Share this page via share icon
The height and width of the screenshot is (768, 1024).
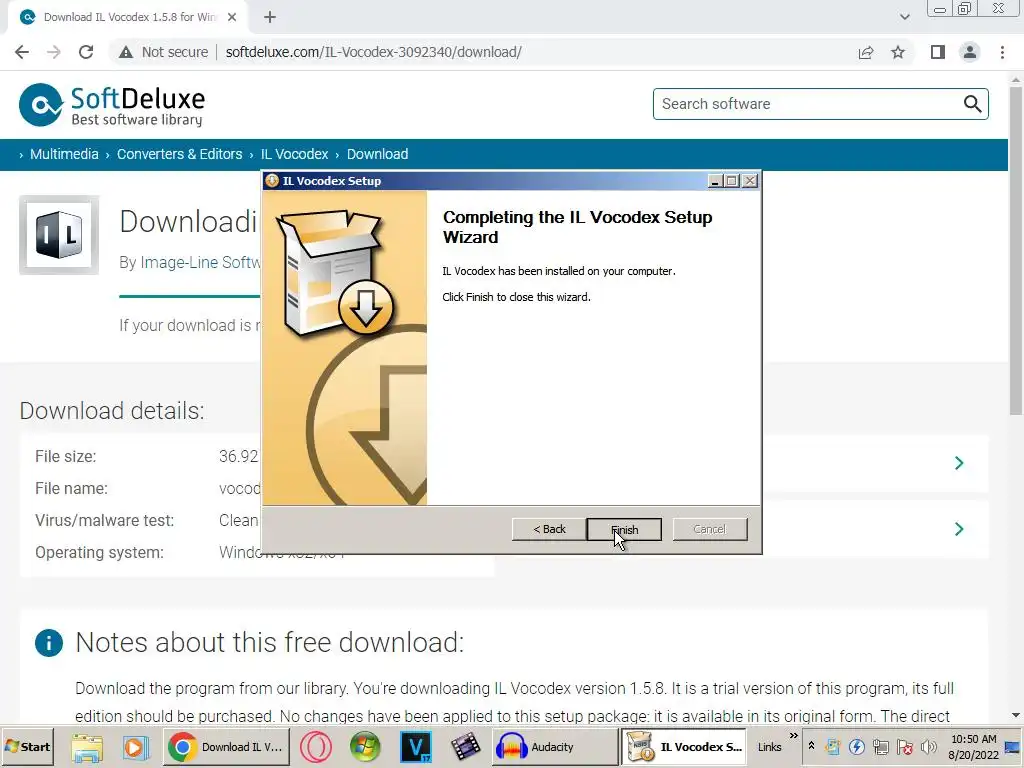tap(866, 52)
